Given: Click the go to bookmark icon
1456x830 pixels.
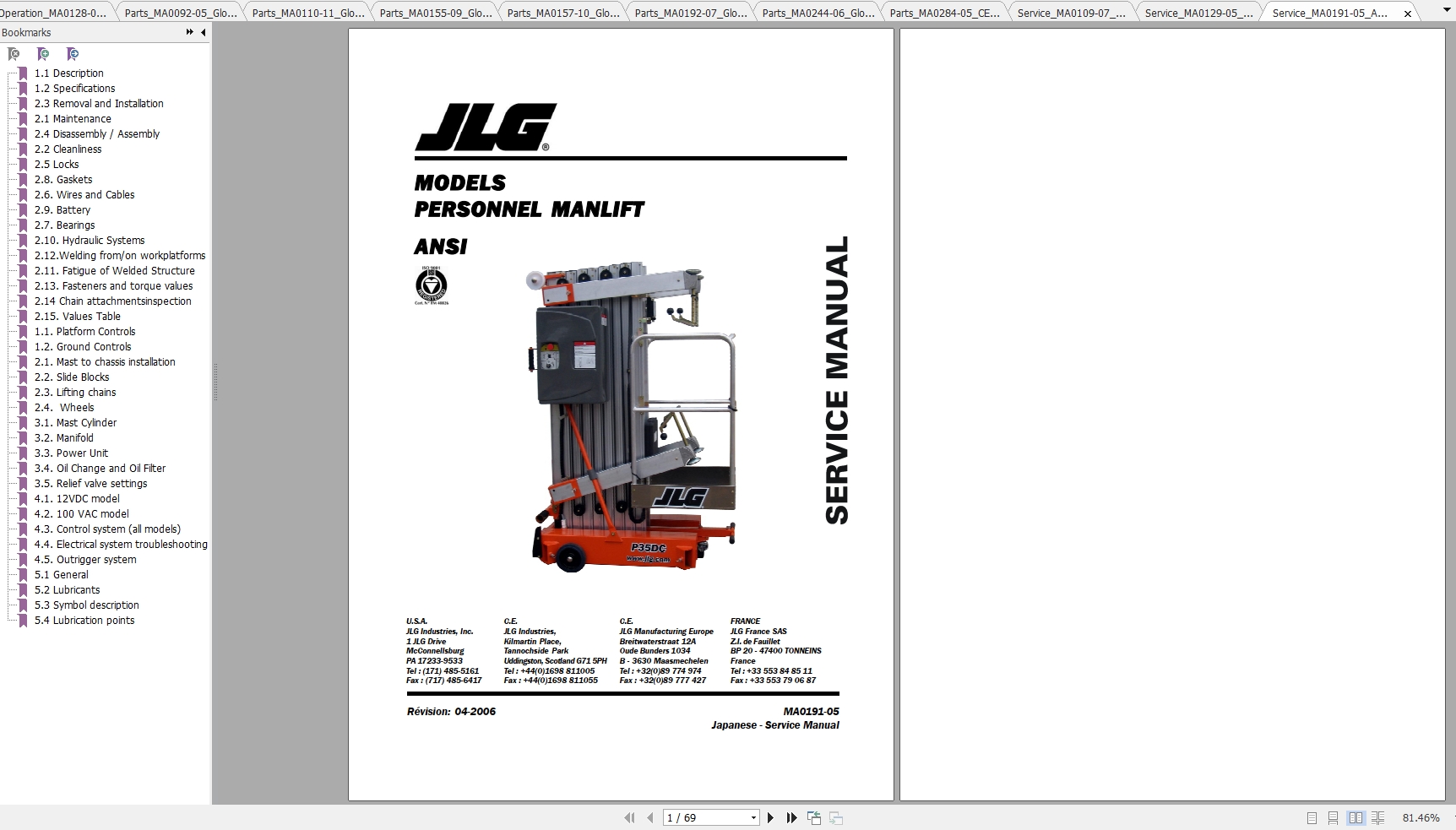Looking at the screenshot, I should click(73, 54).
